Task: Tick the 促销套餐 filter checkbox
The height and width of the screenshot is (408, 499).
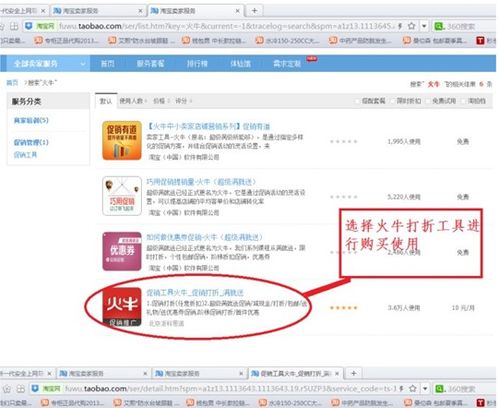Action: pyautogui.click(x=358, y=101)
